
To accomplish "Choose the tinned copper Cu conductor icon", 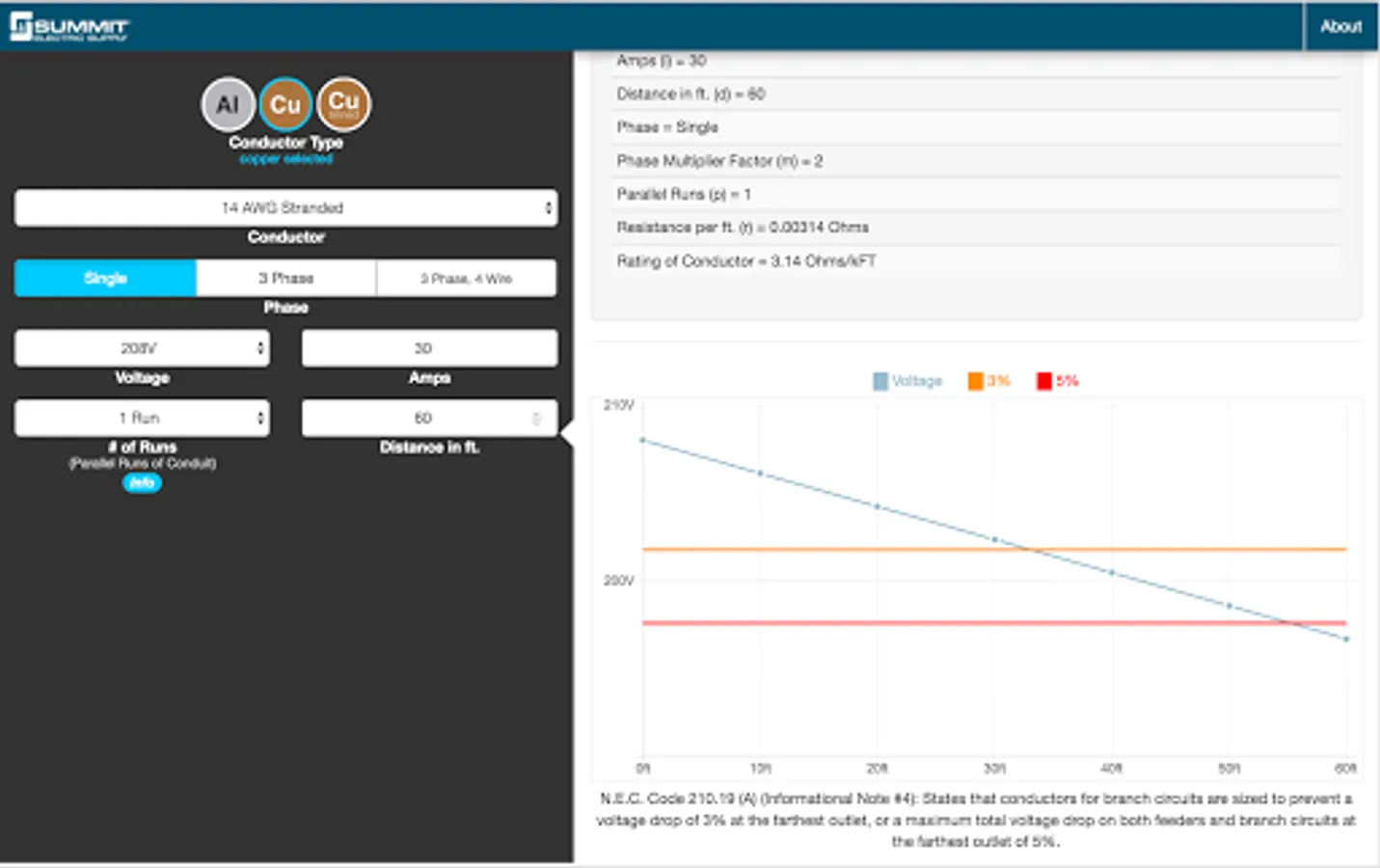I will 344,104.
